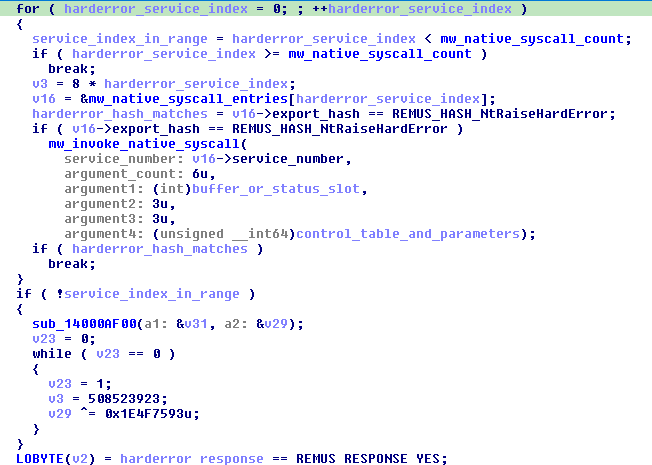Click 'v23' on the 'v23 = 0' line
652x465 pixels.
[44, 339]
